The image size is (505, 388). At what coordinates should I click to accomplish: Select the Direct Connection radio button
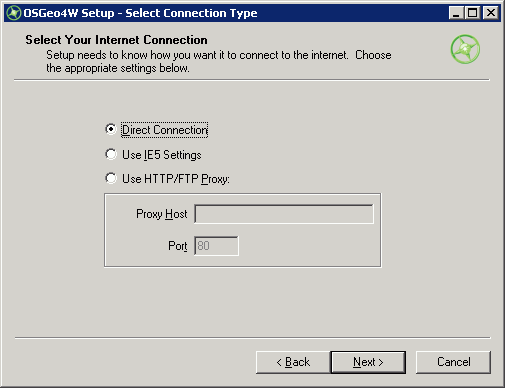(x=111, y=129)
